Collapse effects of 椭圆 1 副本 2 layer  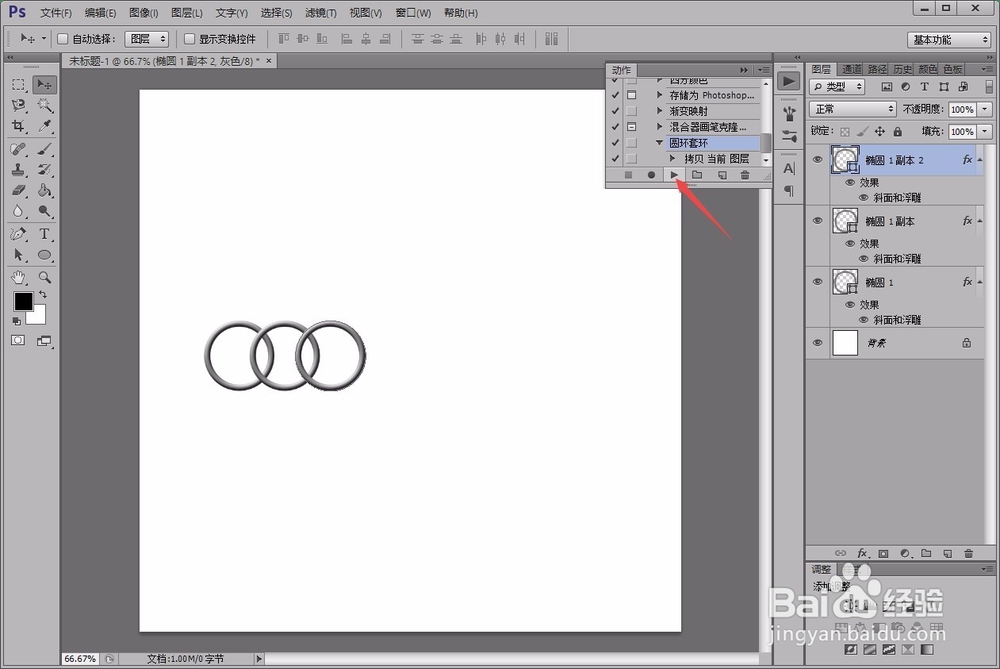980,159
